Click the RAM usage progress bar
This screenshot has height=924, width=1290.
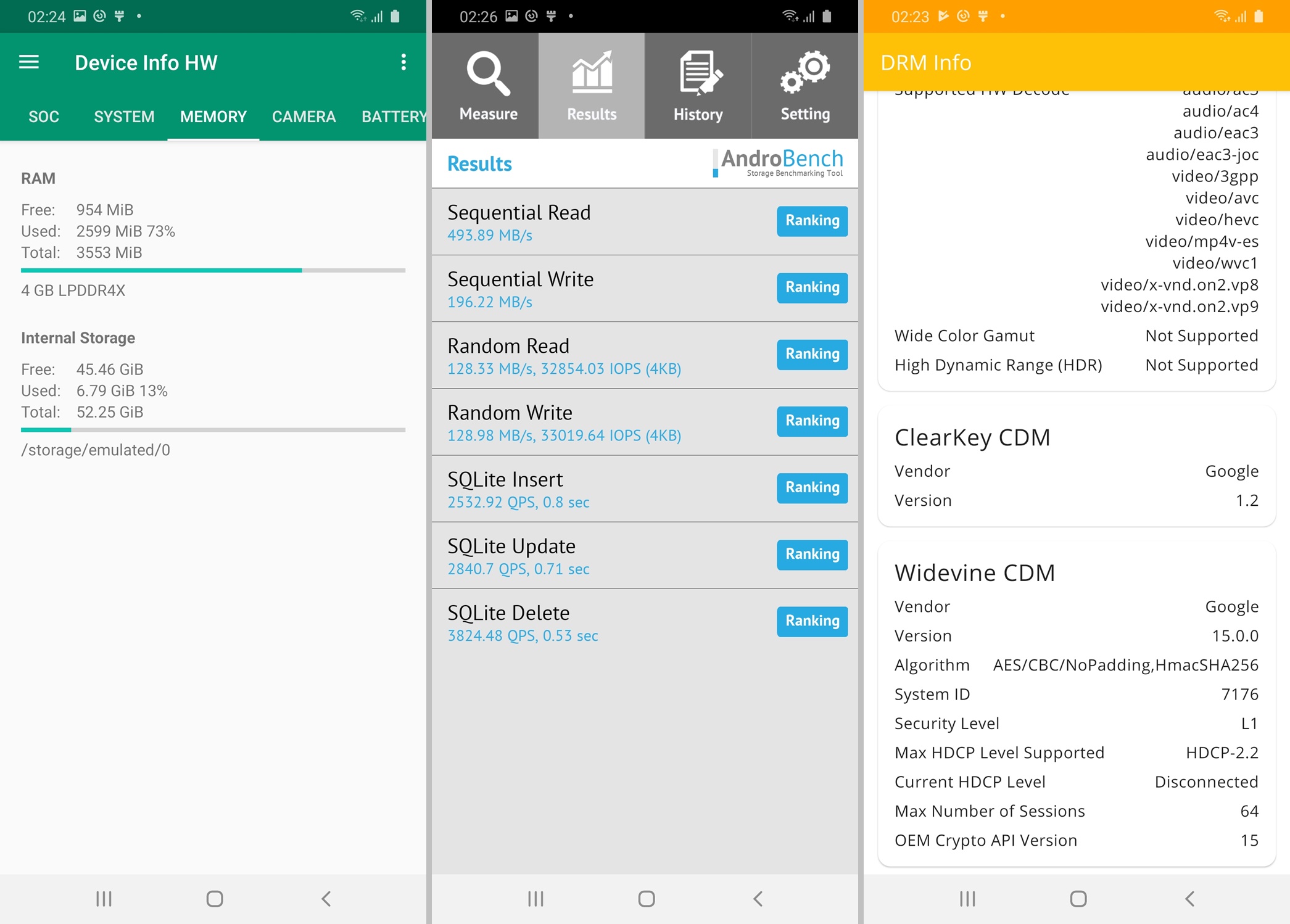pos(213,270)
